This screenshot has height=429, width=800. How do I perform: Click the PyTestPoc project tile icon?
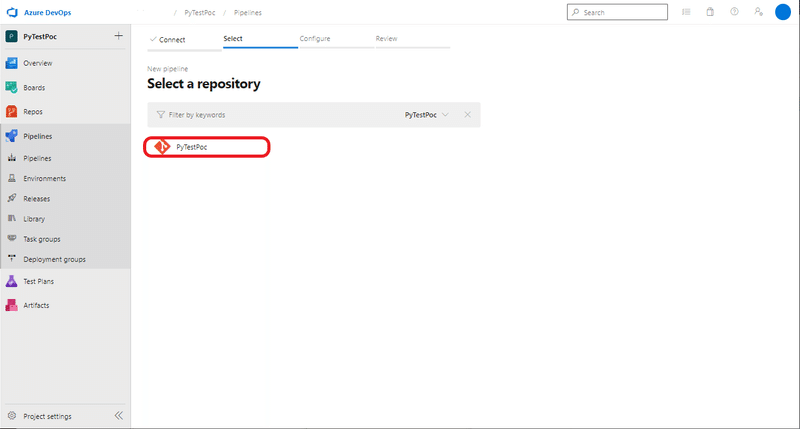(x=11, y=37)
